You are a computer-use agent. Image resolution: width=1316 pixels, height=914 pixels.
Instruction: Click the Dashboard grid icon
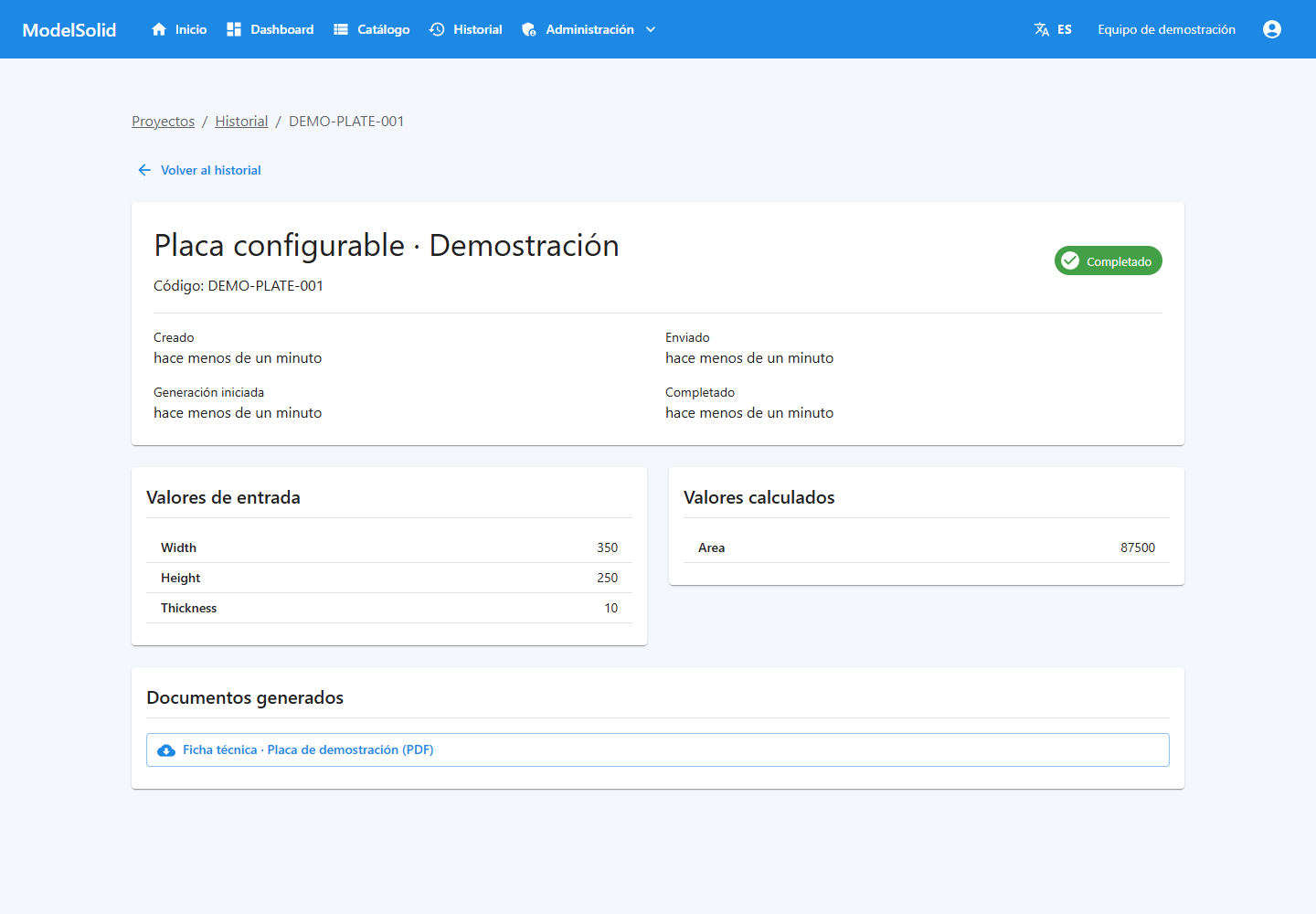tap(234, 29)
